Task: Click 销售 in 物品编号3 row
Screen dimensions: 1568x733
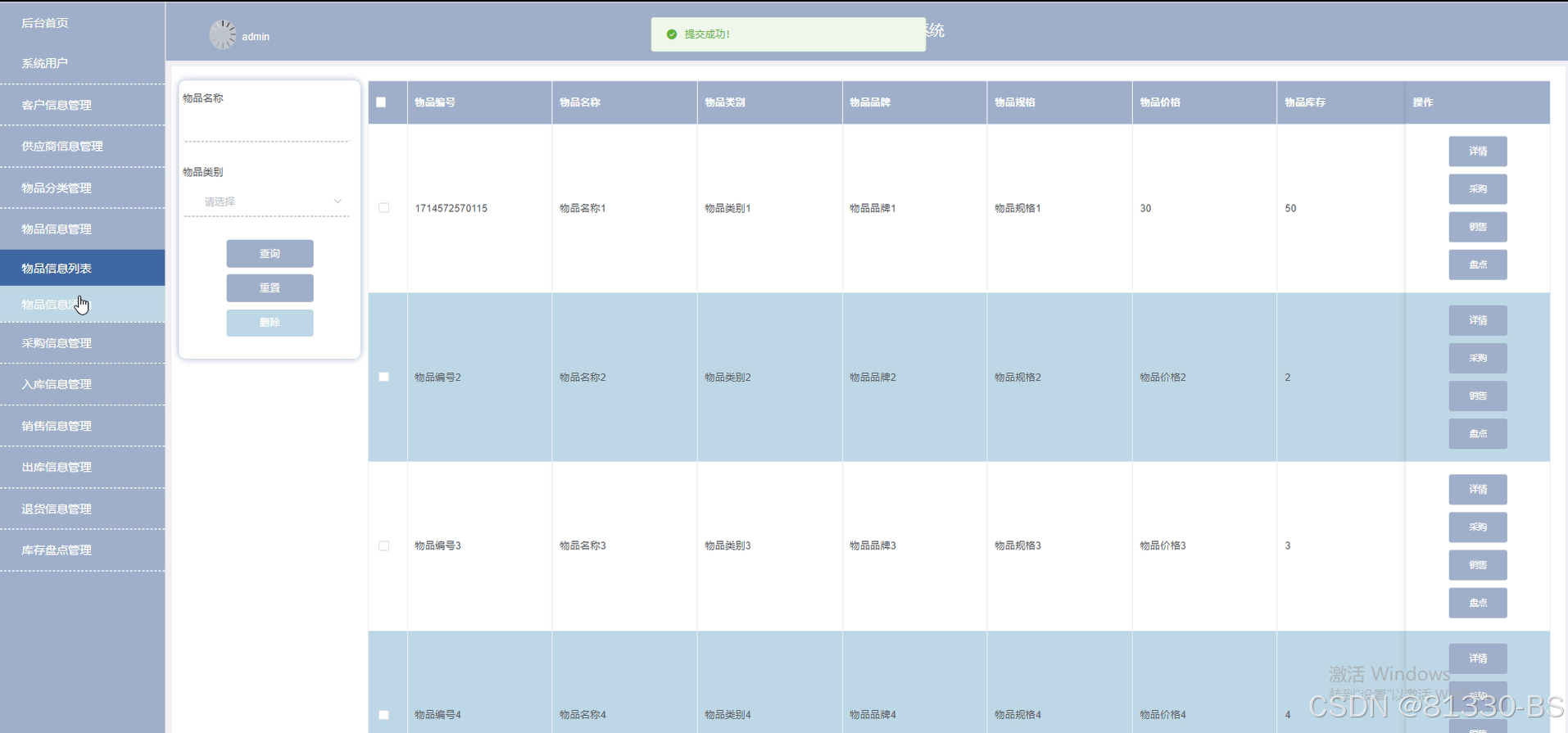Action: (1477, 564)
